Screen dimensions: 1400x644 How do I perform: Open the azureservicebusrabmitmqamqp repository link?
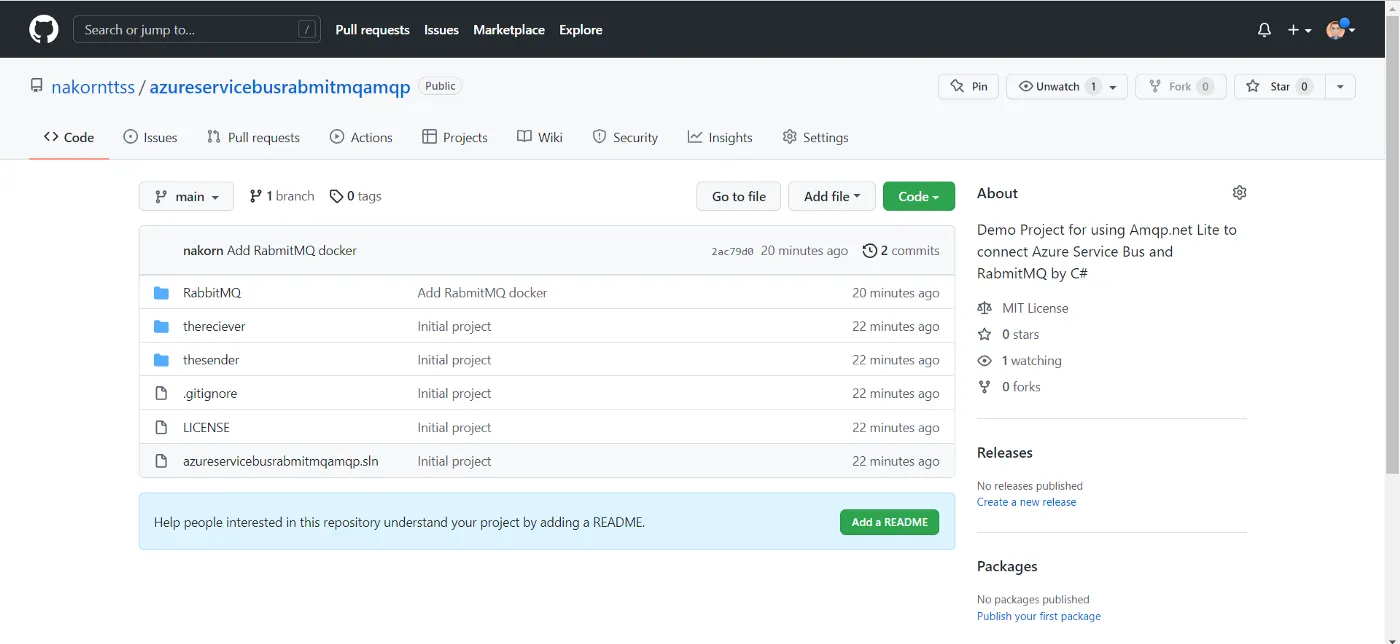point(280,87)
